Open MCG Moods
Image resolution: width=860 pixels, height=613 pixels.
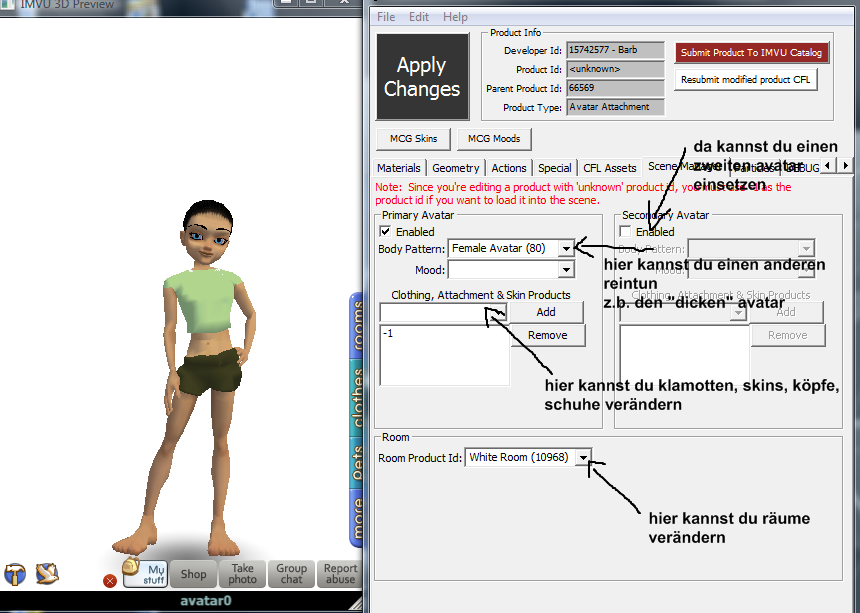click(x=494, y=139)
